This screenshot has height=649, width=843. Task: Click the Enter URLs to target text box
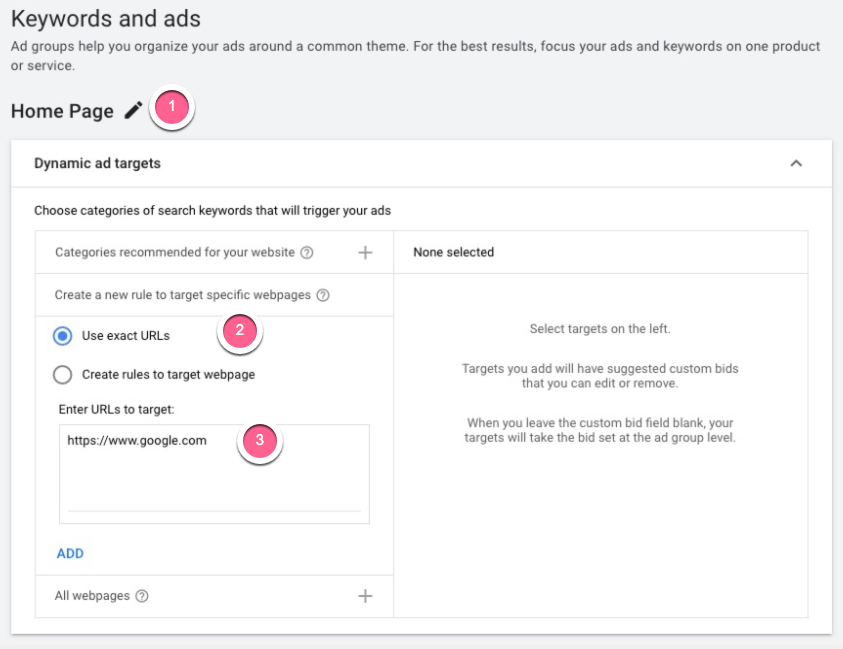(213, 470)
